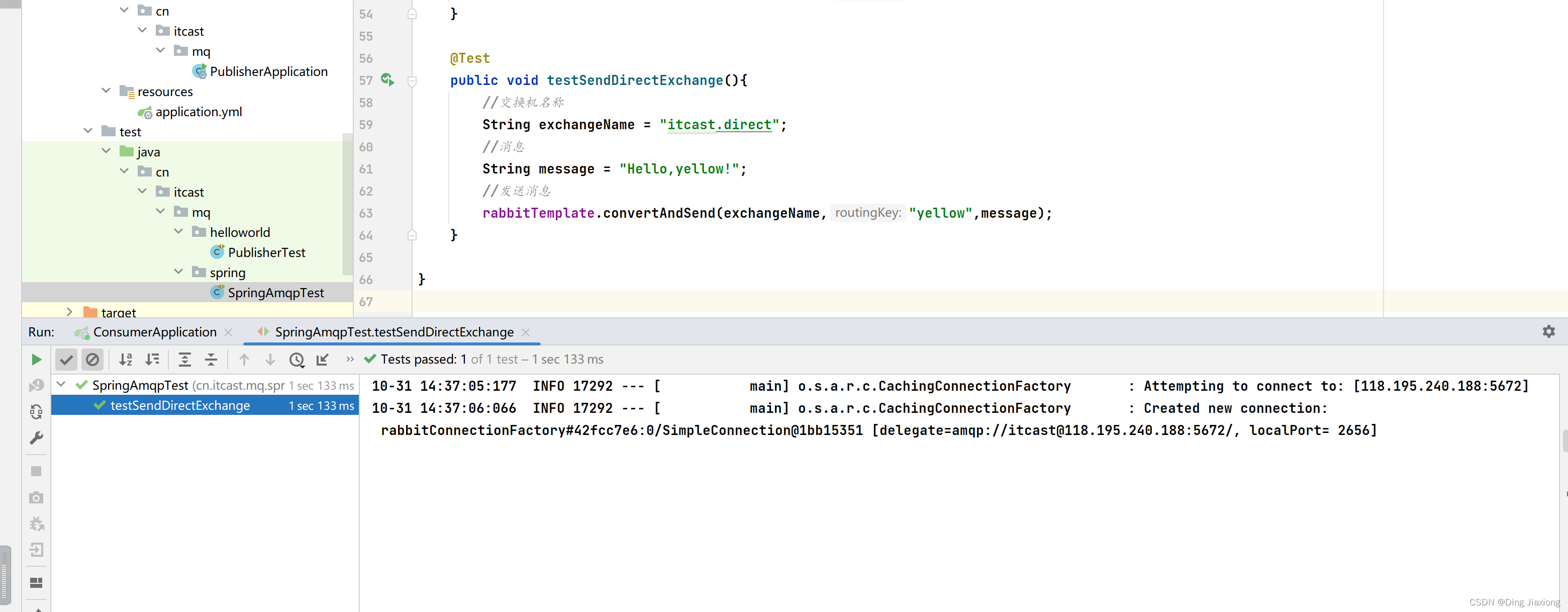
Task: Expand all test results
Action: coord(184,359)
